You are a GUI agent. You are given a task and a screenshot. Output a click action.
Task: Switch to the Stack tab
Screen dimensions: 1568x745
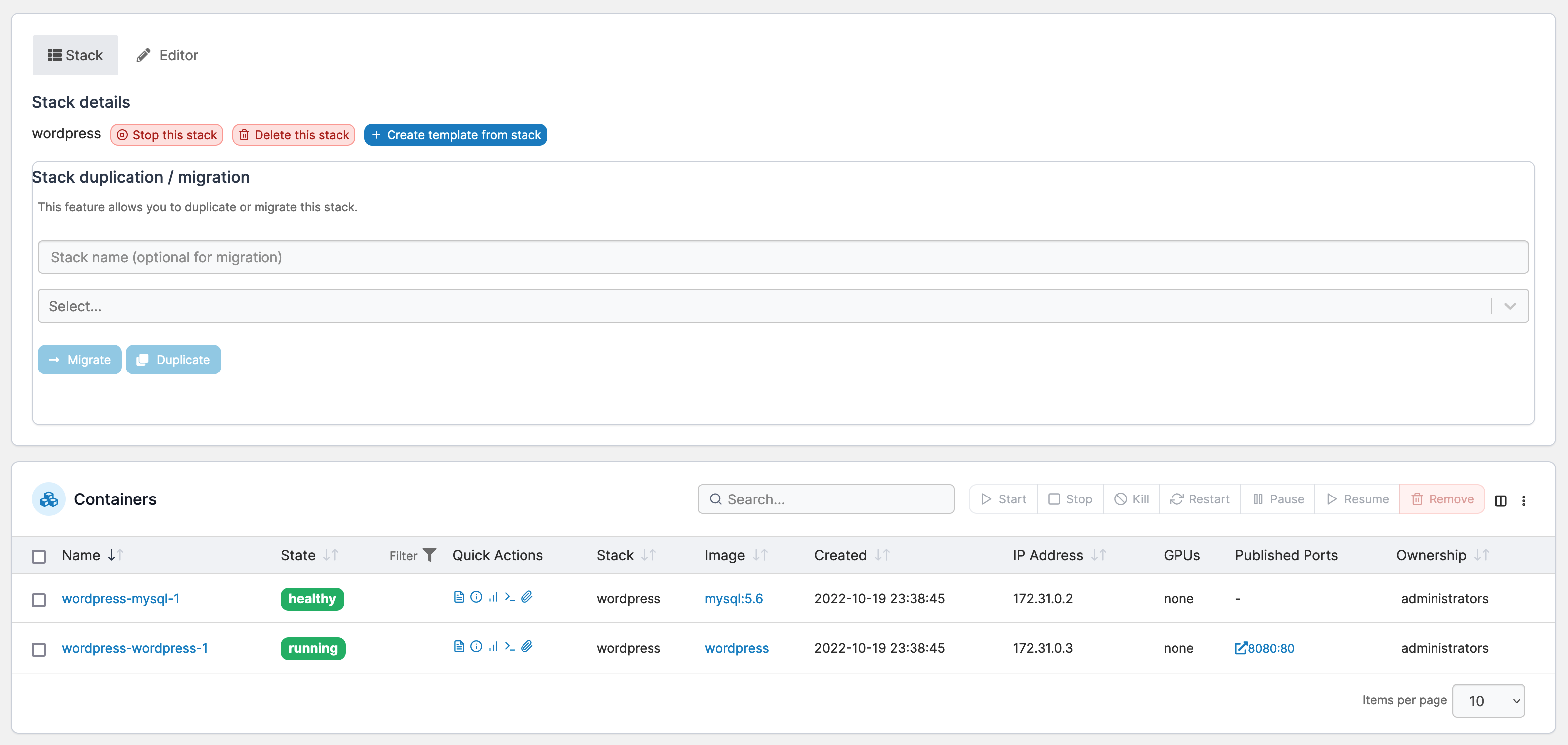[76, 55]
